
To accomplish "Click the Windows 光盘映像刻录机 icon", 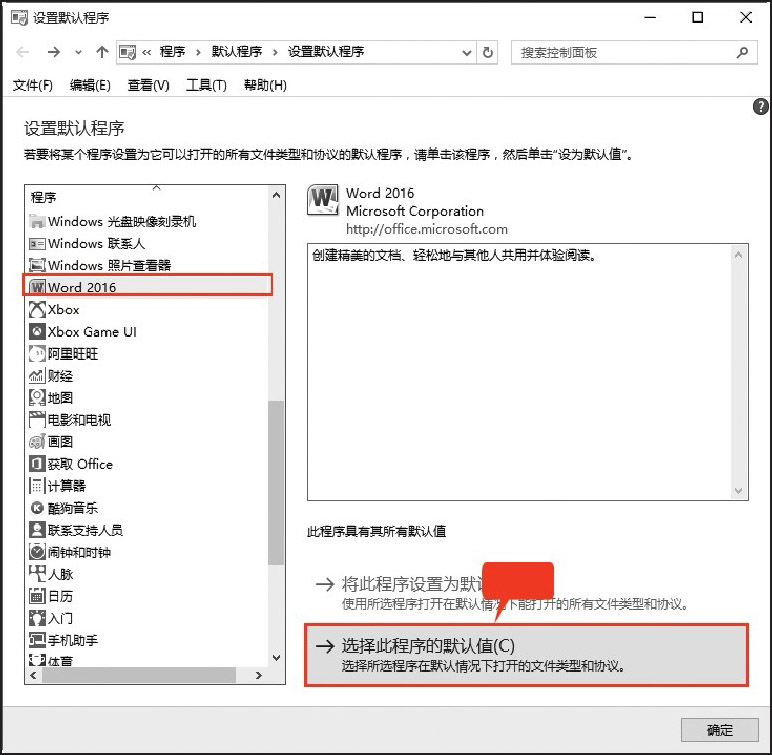I will pos(37,222).
